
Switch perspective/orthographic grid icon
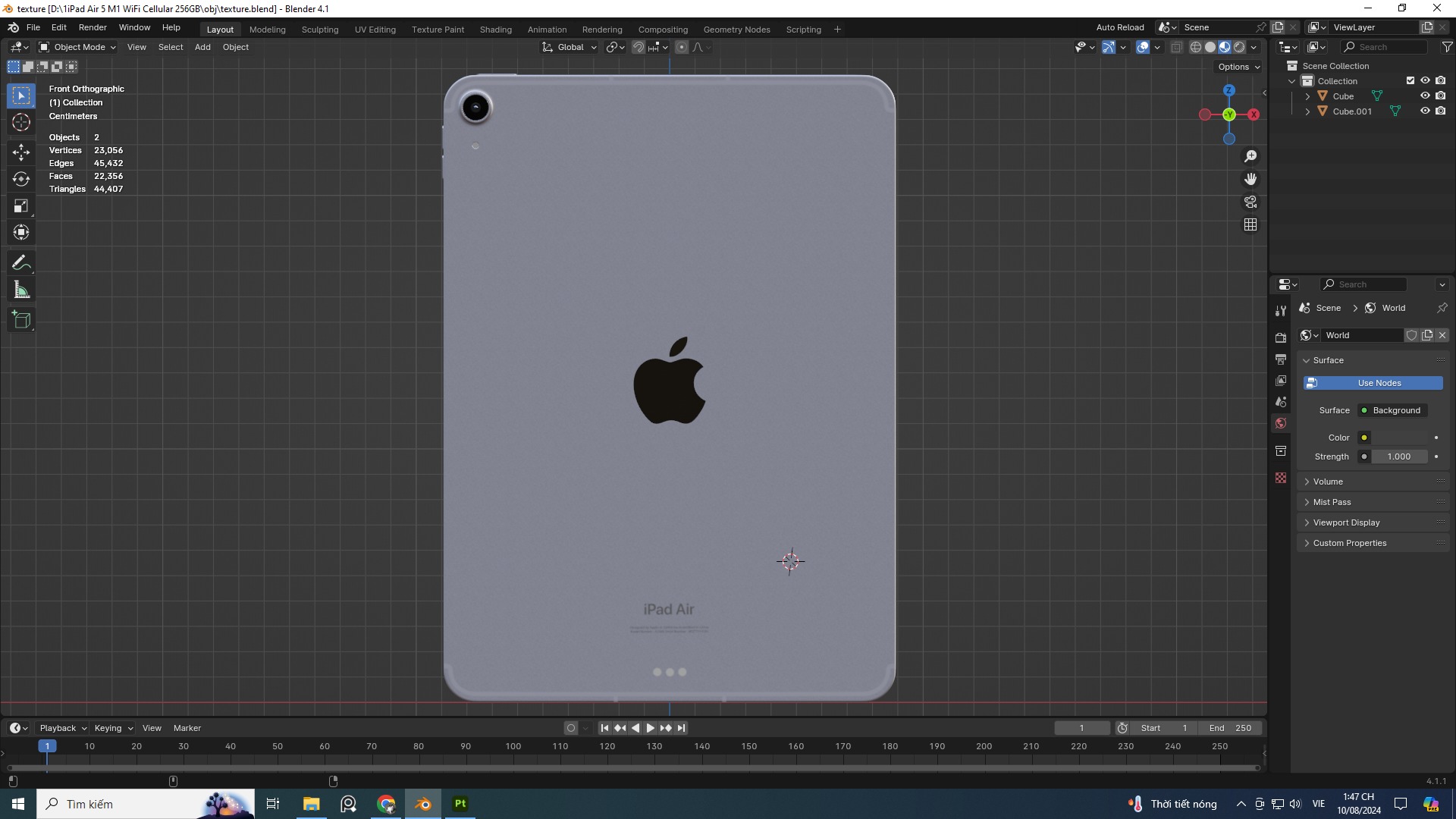point(1250,224)
